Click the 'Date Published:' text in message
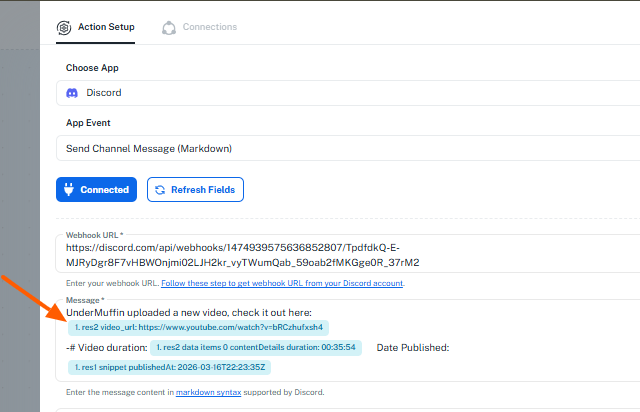This screenshot has width=640, height=412. [x=412, y=348]
